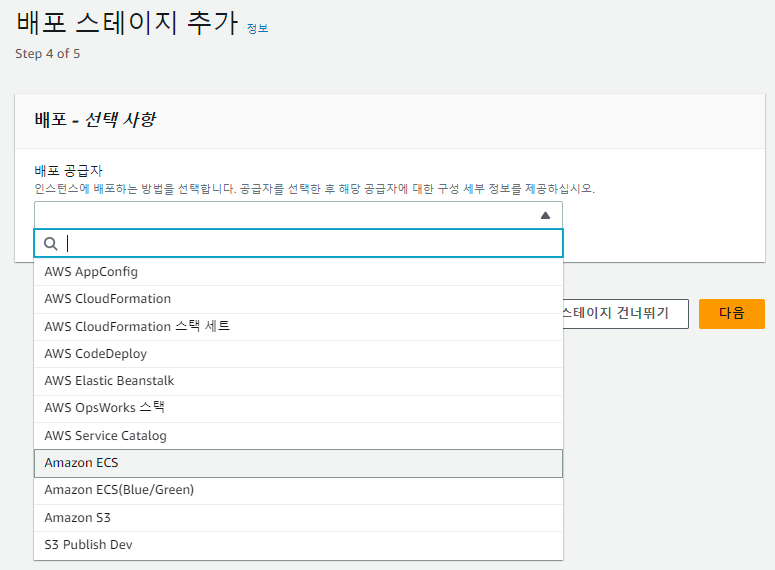Select AWS Elastic Beanstalk provider

pyautogui.click(x=299, y=381)
